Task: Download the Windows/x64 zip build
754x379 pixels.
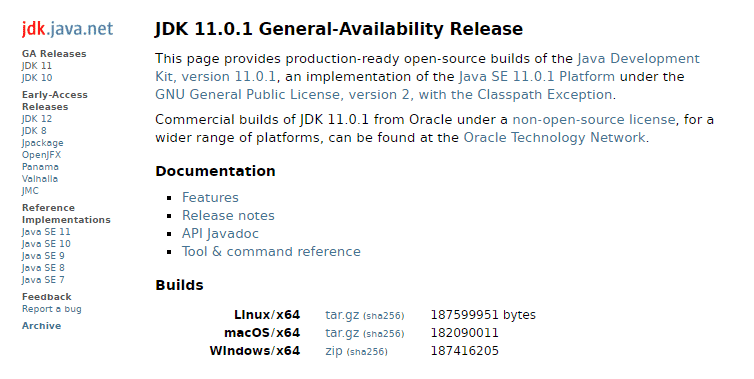Action: [x=334, y=351]
